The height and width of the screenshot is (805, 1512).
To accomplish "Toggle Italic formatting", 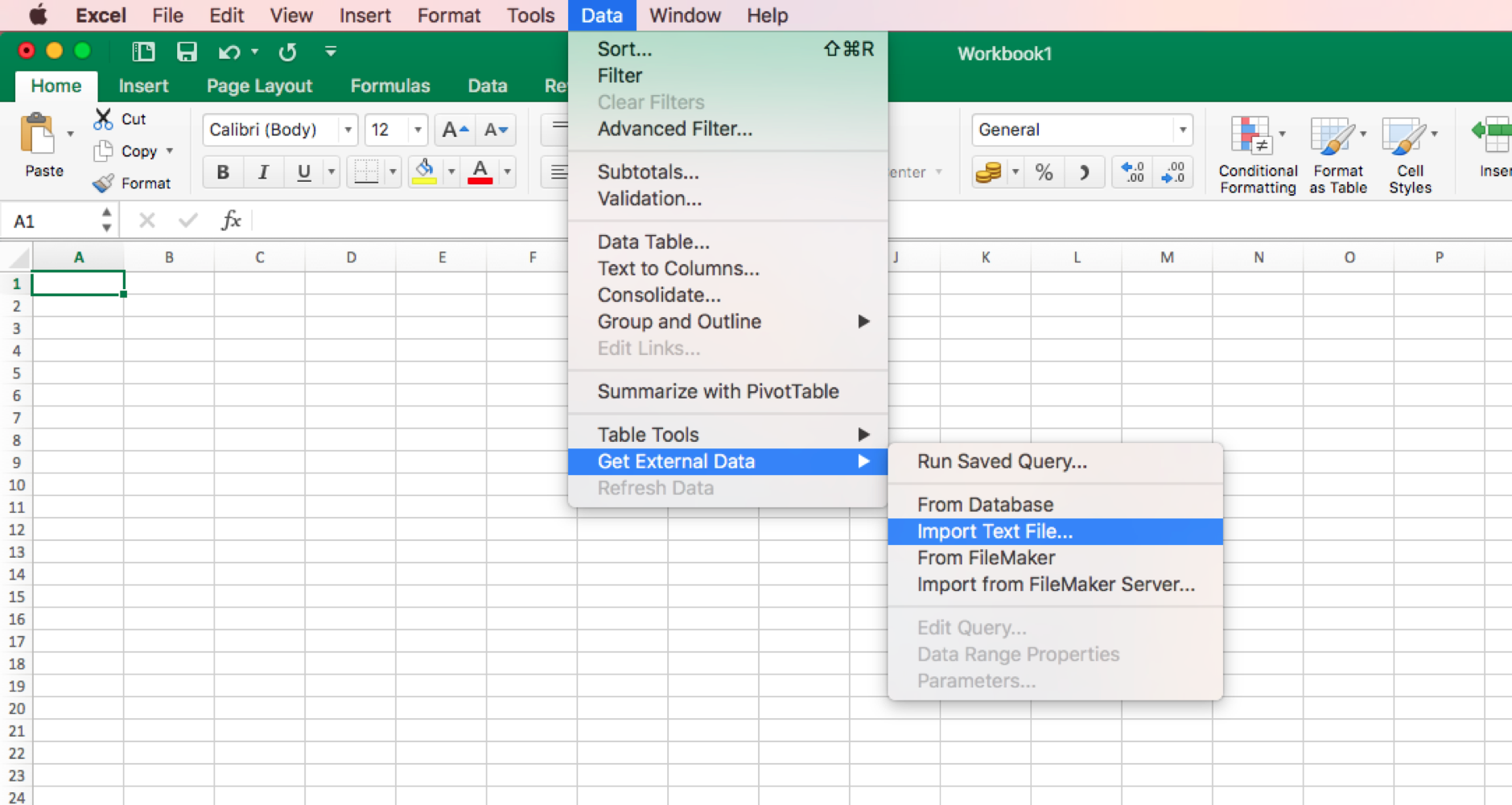I will (263, 172).
